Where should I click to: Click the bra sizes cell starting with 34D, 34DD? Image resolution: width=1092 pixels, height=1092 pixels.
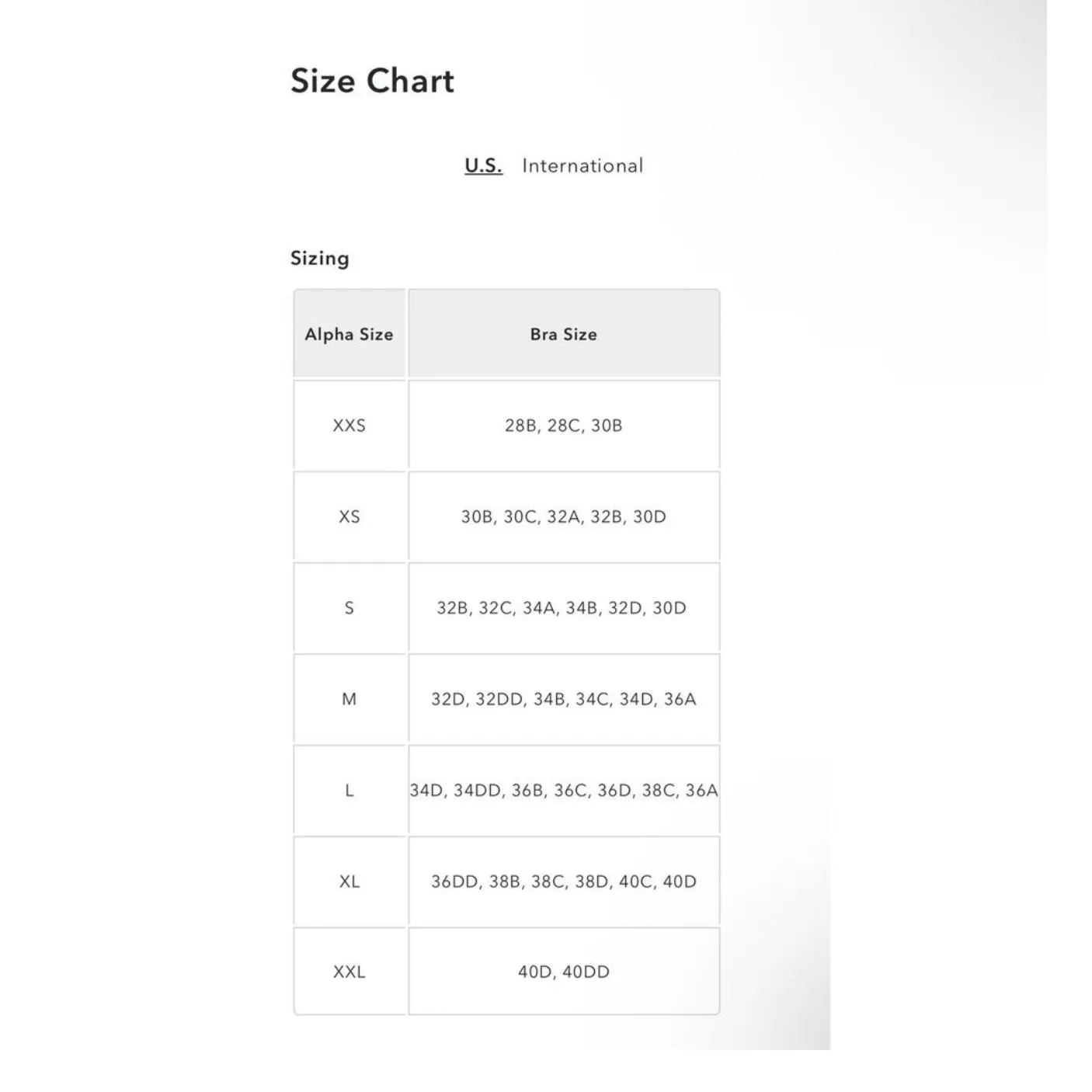click(x=563, y=791)
